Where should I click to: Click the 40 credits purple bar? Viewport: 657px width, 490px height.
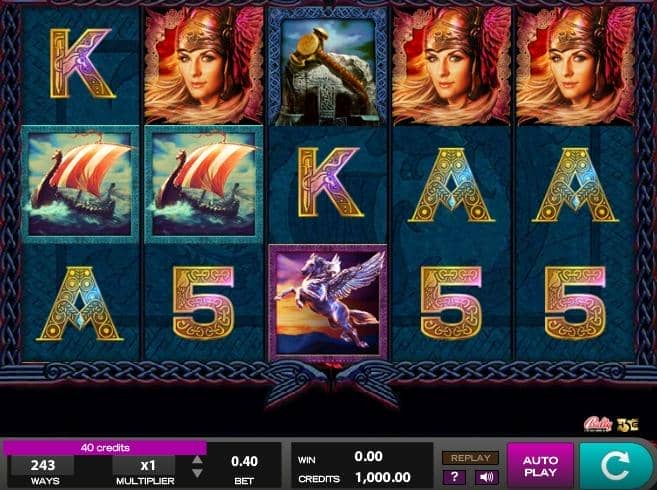pos(105,448)
